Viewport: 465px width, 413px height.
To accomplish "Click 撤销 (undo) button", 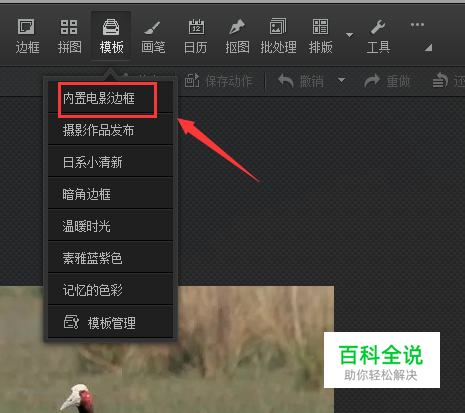I will tap(301, 81).
